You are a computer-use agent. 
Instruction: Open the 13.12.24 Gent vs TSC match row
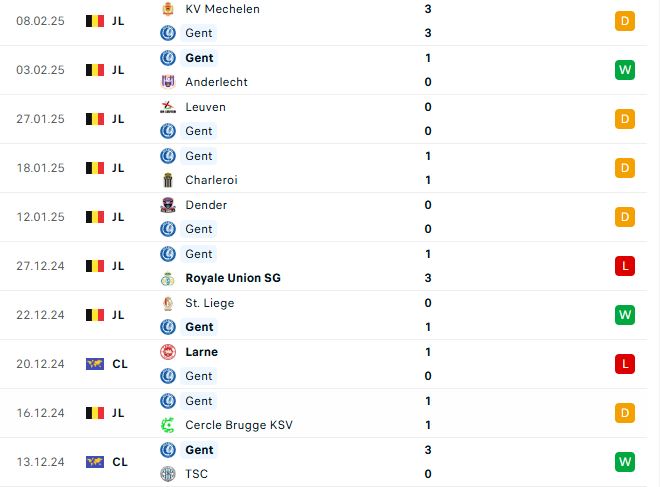coord(324,462)
